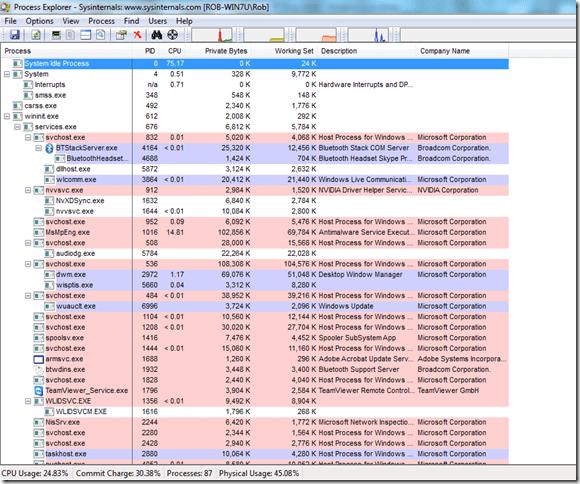
Task: Click "Desktop Window Manager" description text
Action: click(361, 275)
